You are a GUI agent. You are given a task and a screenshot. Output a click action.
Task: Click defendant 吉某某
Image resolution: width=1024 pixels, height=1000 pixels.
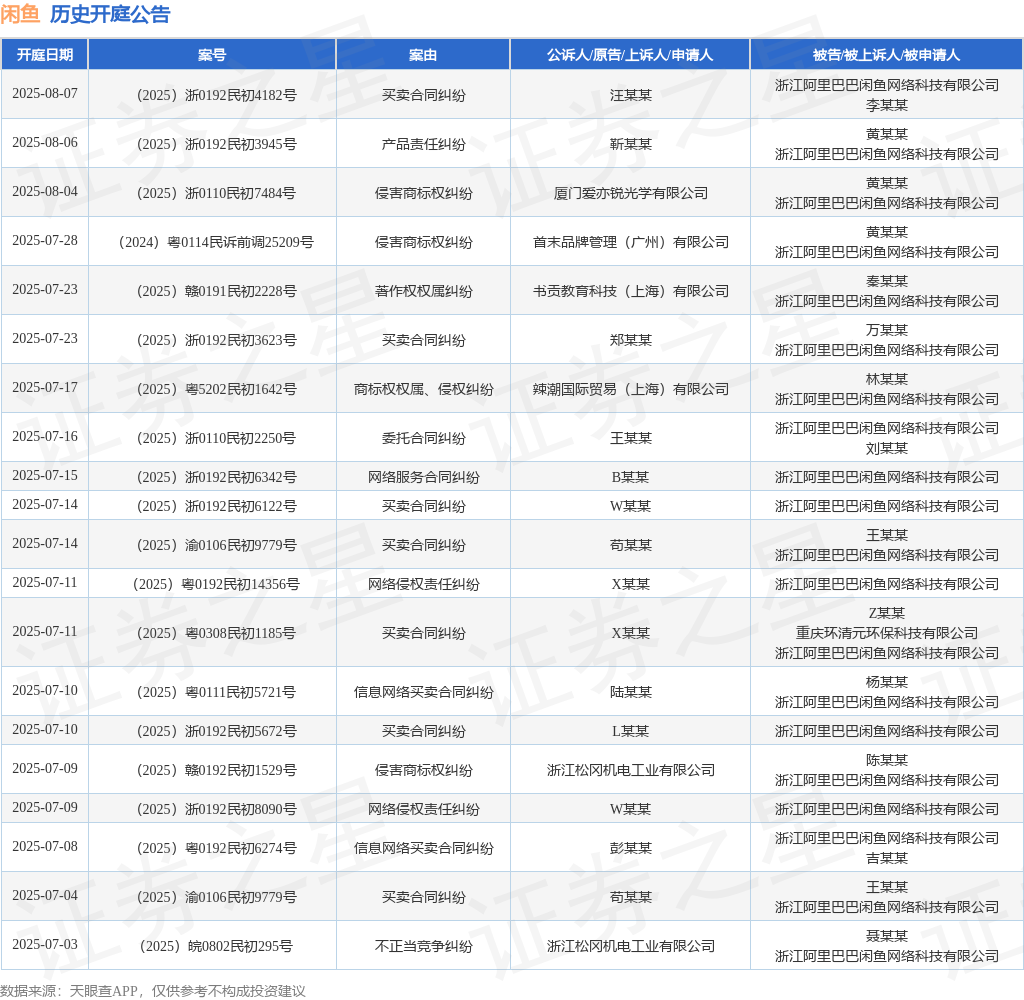(x=886, y=858)
